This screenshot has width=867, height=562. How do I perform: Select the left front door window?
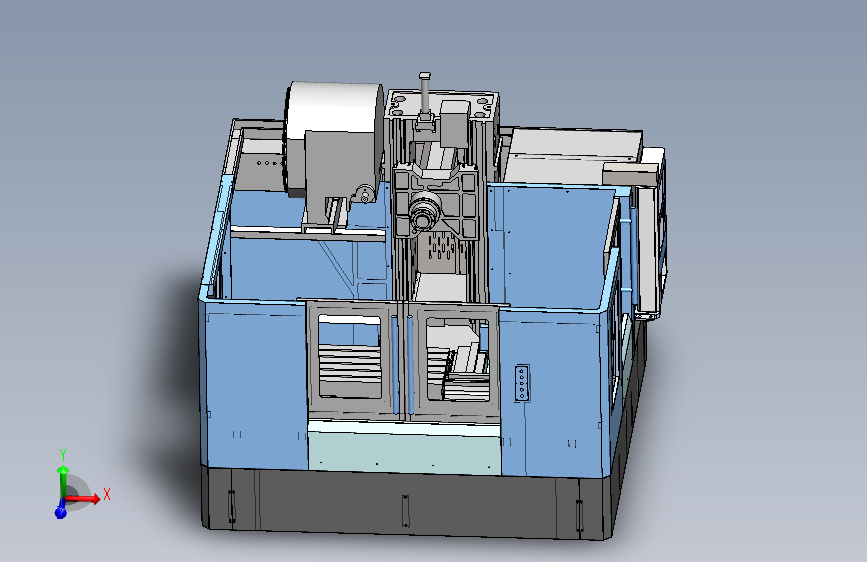[x=350, y=355]
